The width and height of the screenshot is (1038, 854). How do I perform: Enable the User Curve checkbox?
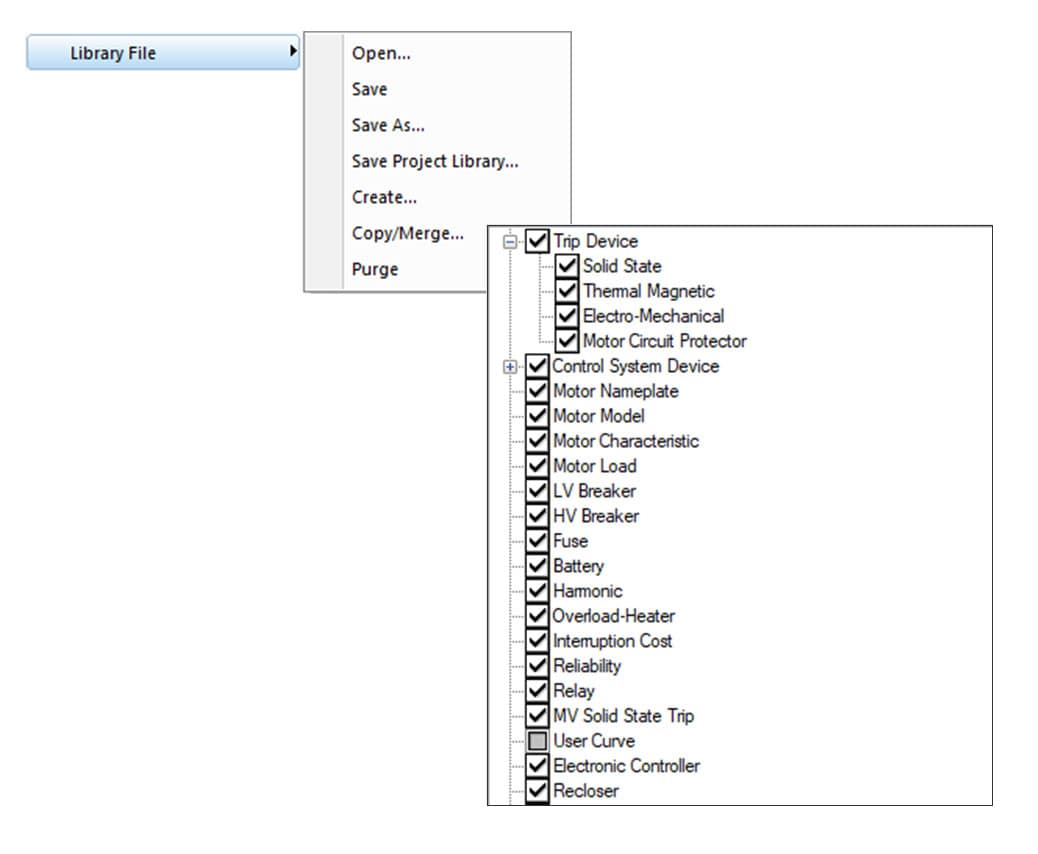click(536, 741)
